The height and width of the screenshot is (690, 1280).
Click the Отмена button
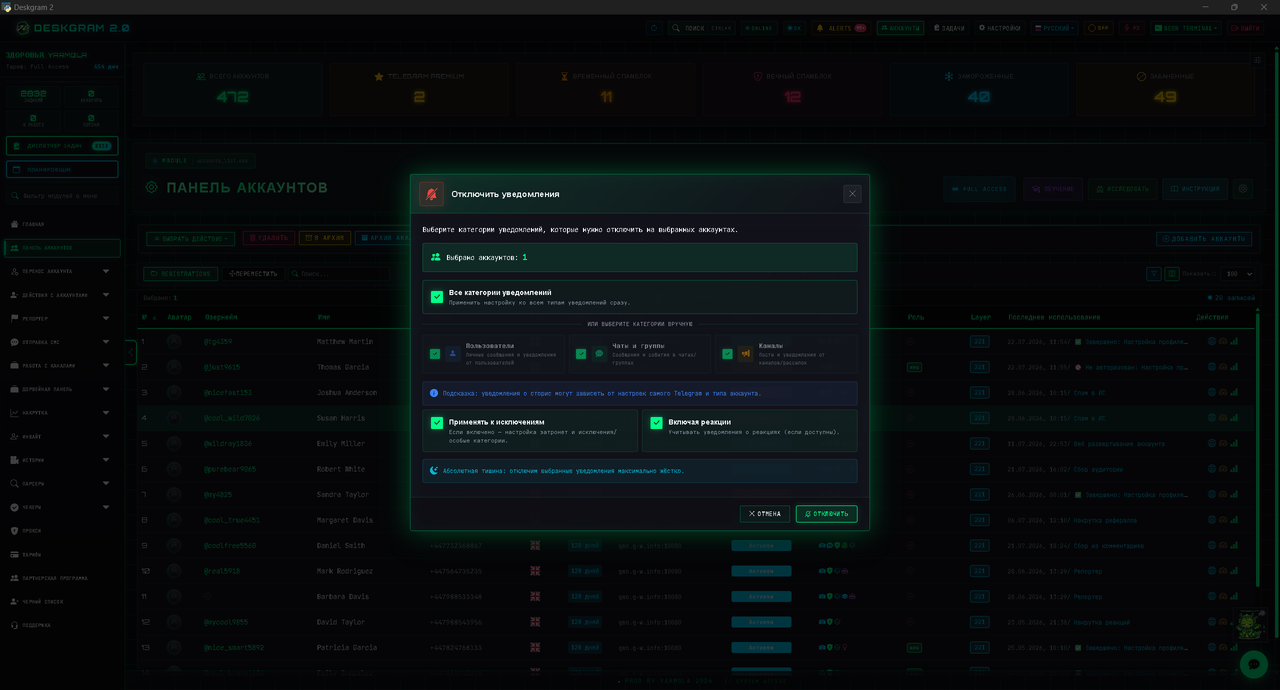point(765,514)
